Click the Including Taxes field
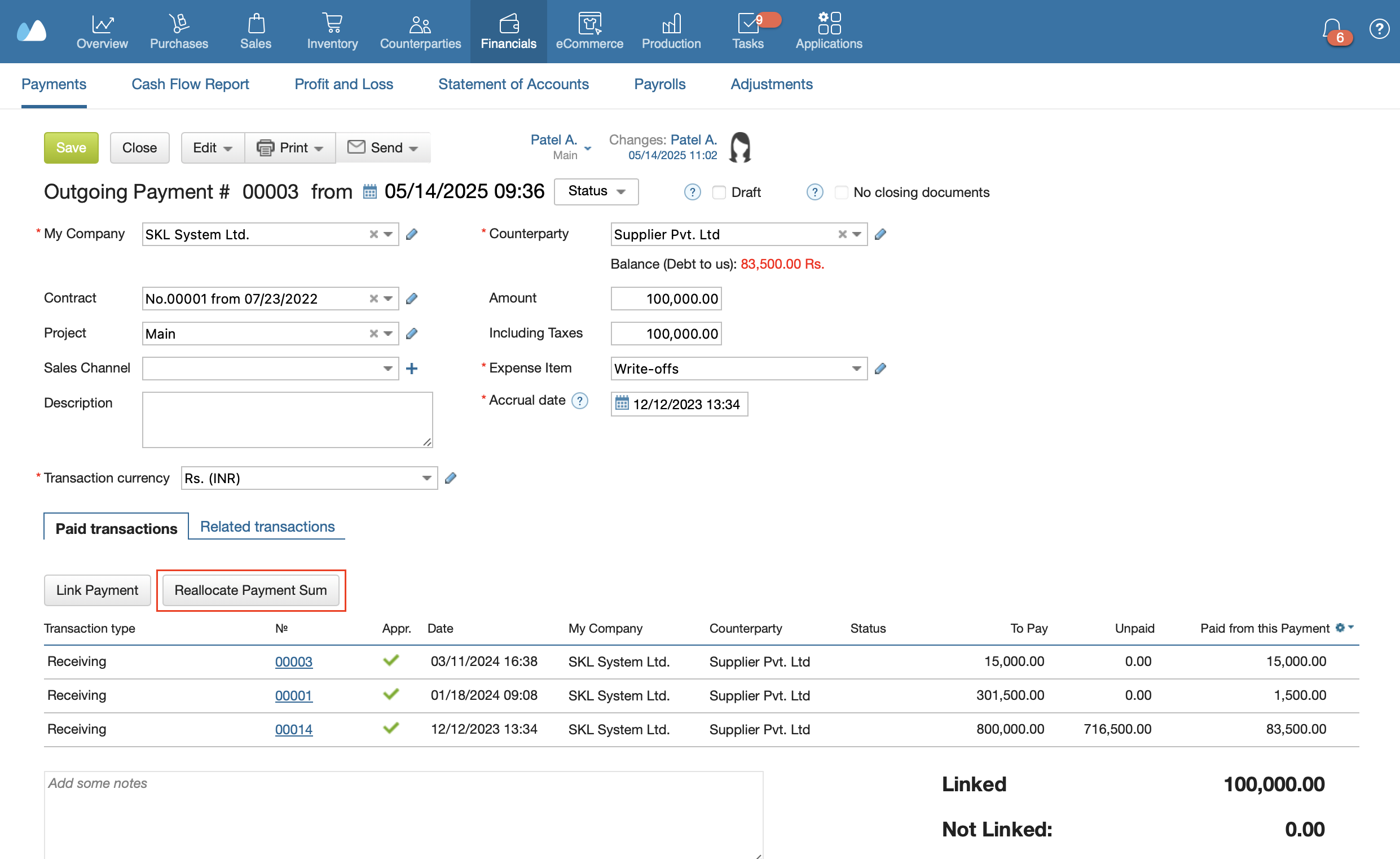Viewport: 1400px width, 859px height. 666,334
